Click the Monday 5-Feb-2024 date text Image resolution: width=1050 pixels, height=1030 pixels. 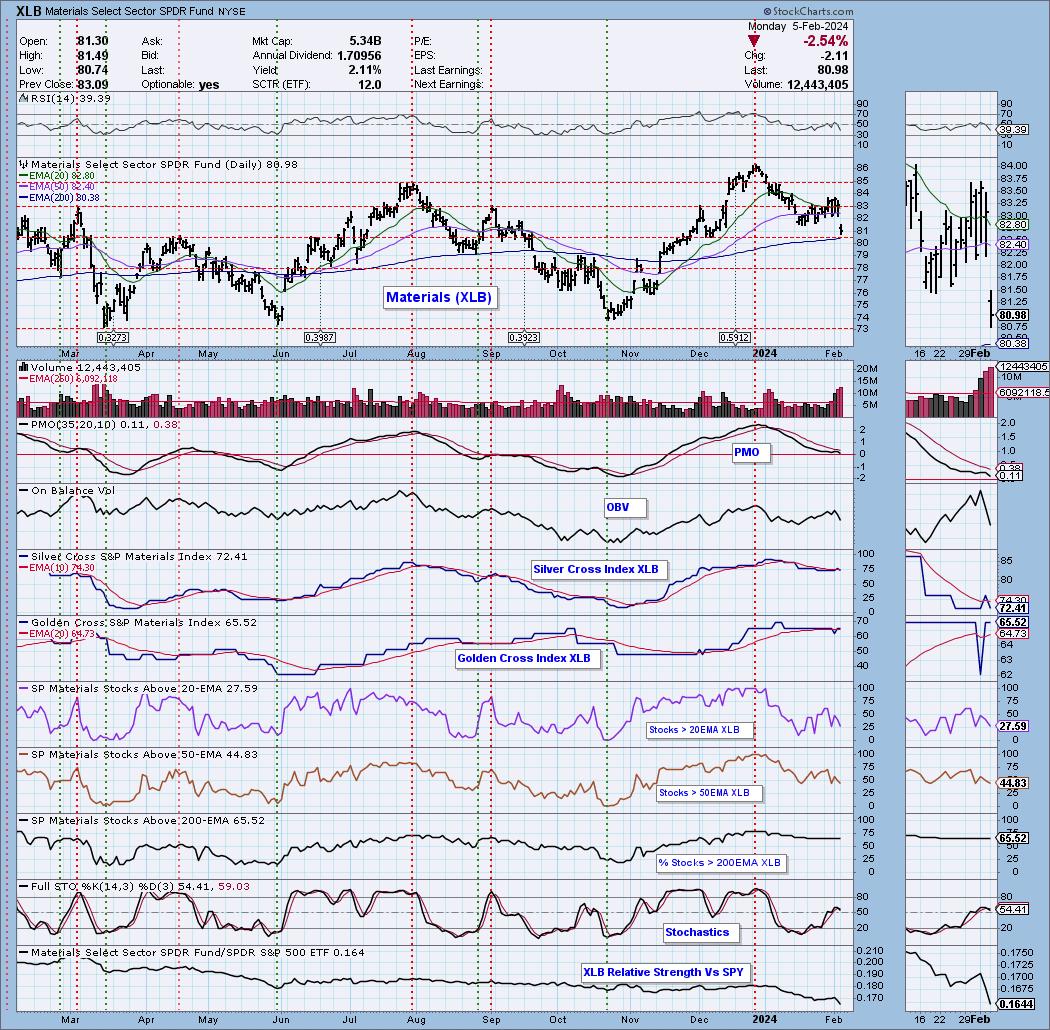click(x=798, y=26)
